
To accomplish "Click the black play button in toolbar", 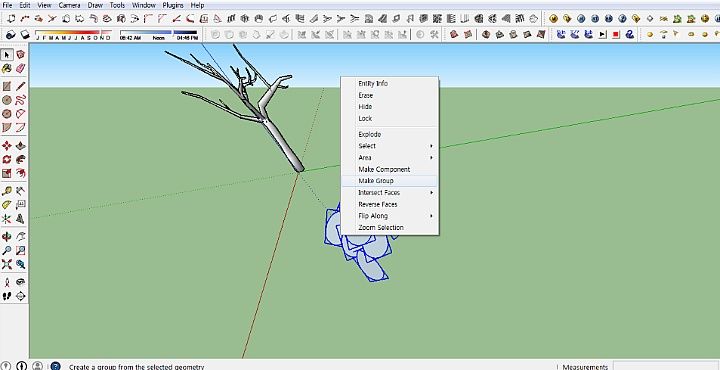I will coord(602,34).
